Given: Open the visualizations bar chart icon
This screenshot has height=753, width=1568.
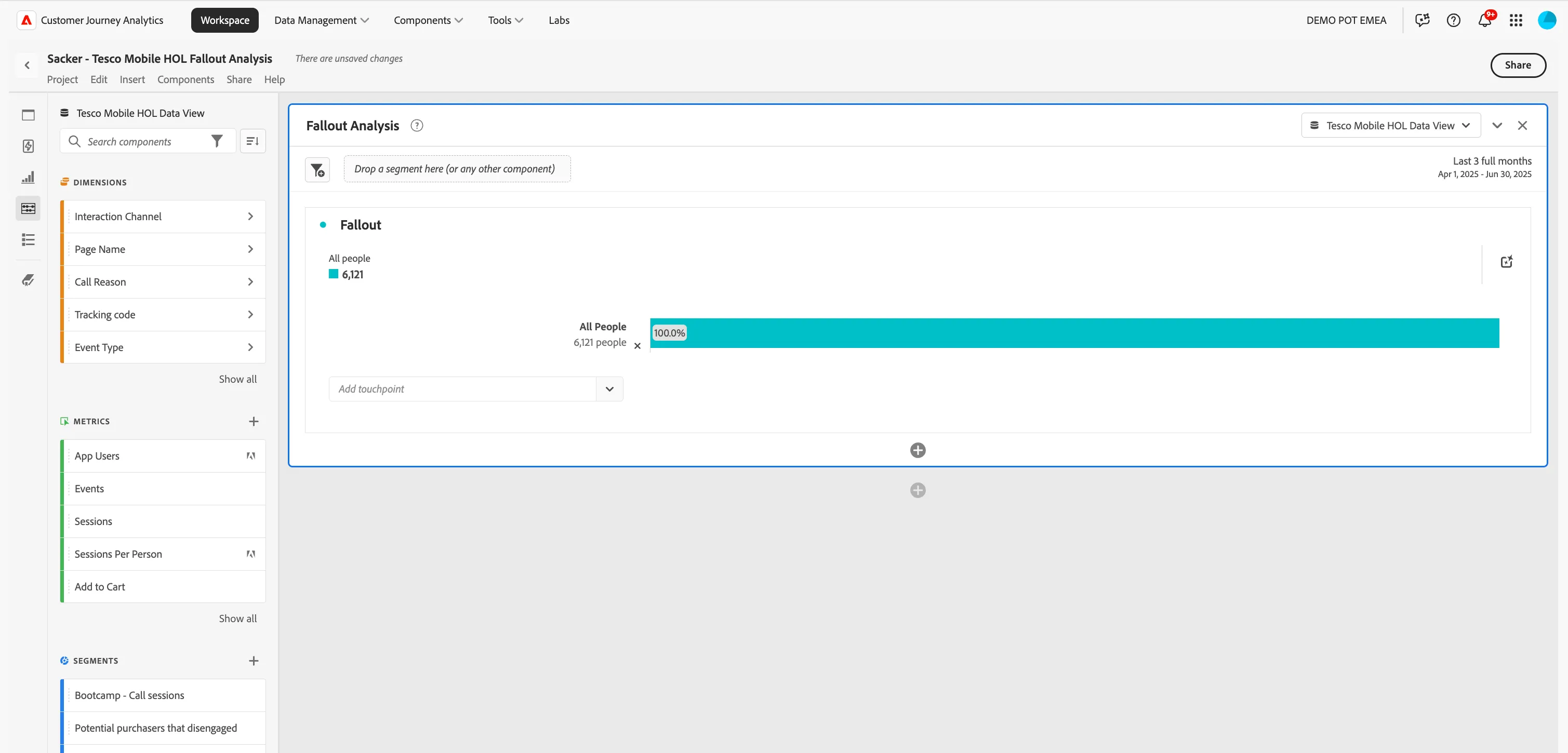Looking at the screenshot, I should [x=28, y=177].
